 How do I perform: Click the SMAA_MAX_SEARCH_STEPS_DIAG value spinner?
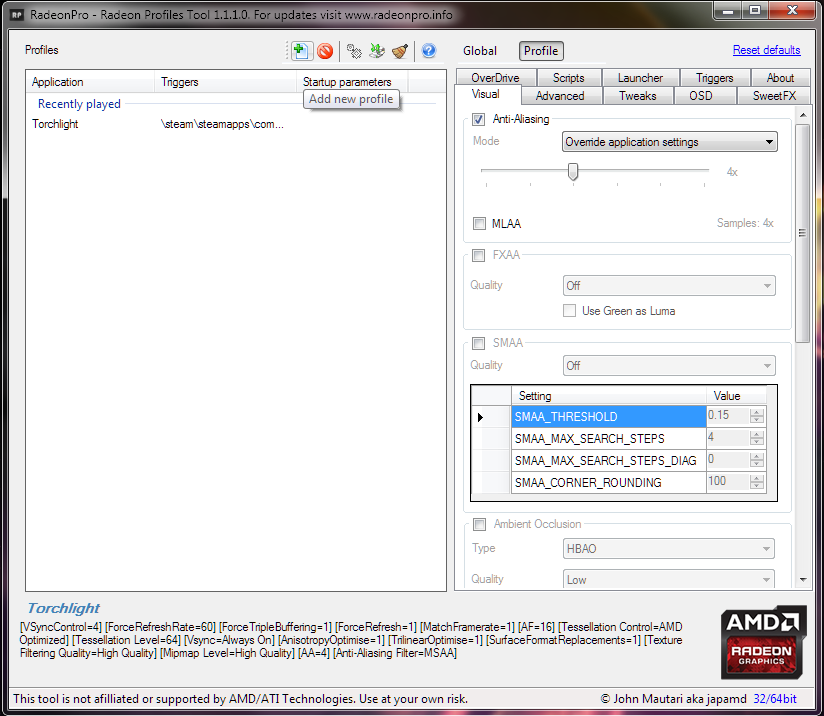pos(757,460)
